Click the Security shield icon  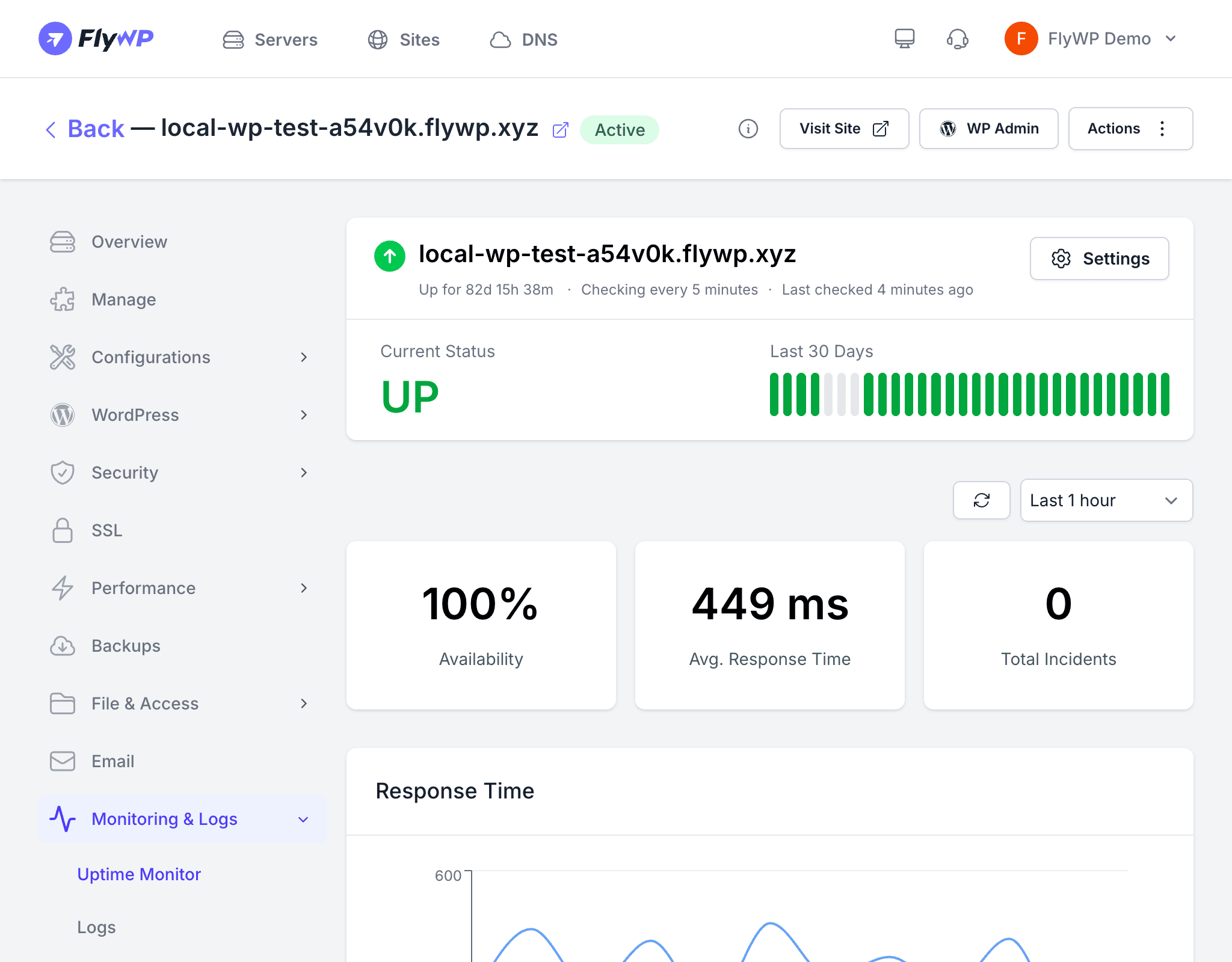(63, 473)
